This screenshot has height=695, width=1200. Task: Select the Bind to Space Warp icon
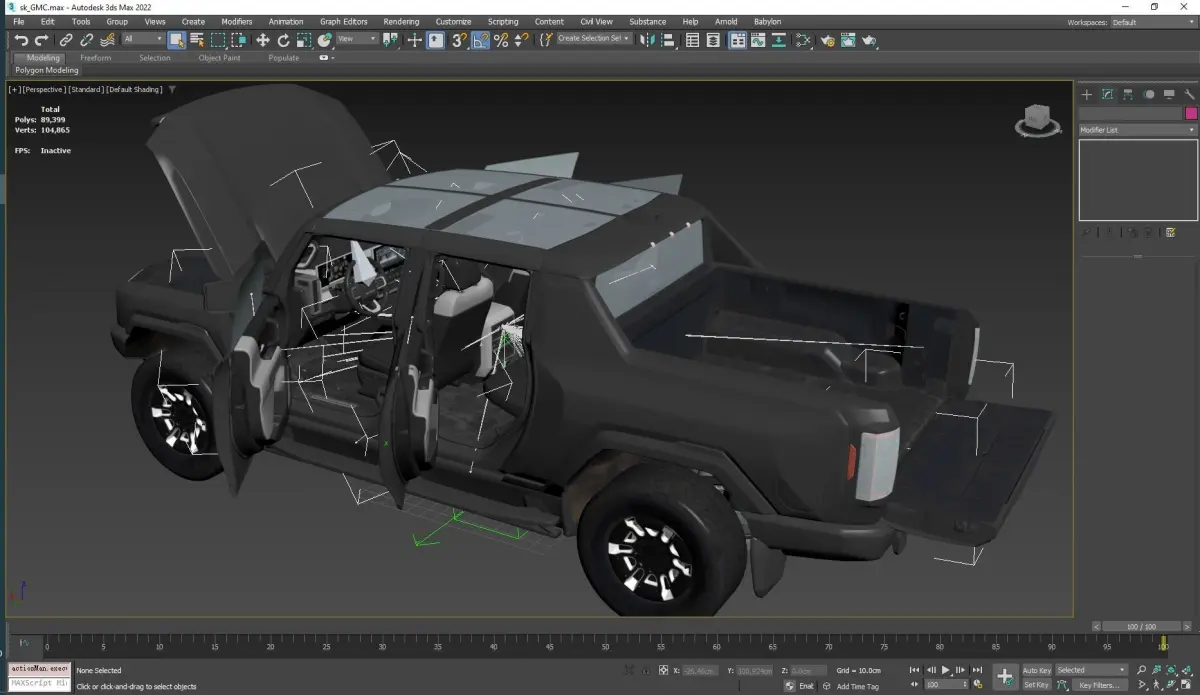click(108, 40)
